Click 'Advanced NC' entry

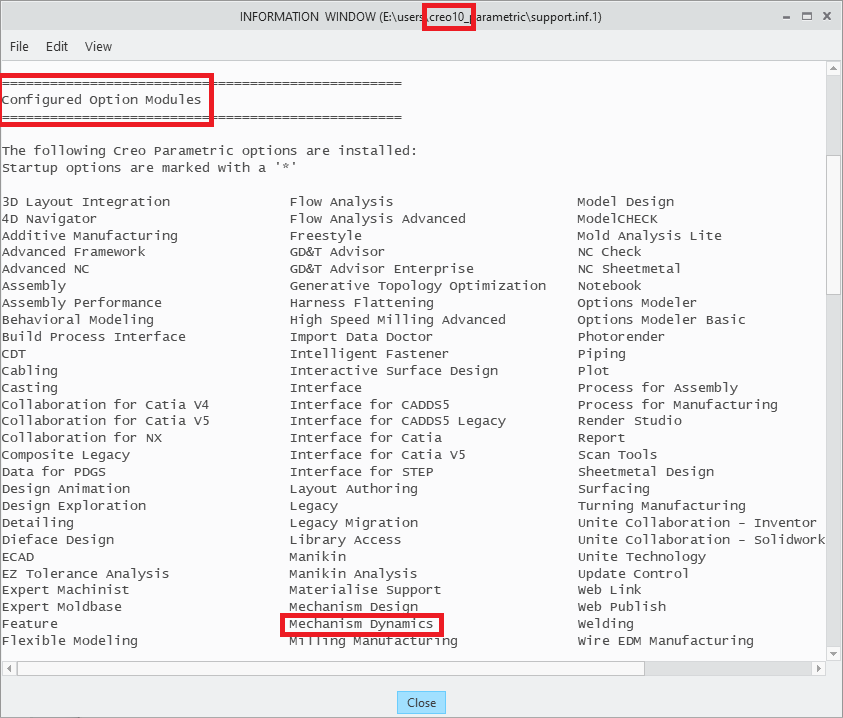pos(46,269)
